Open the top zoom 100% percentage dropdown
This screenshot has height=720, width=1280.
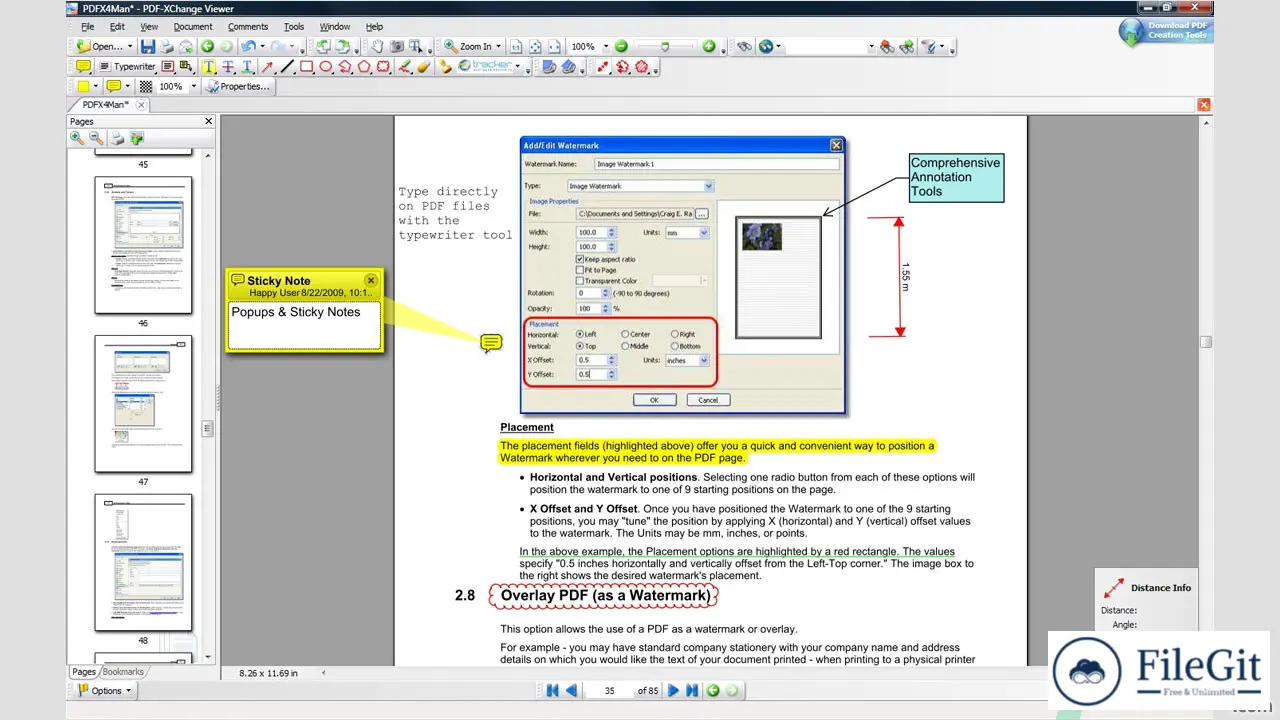pos(604,46)
